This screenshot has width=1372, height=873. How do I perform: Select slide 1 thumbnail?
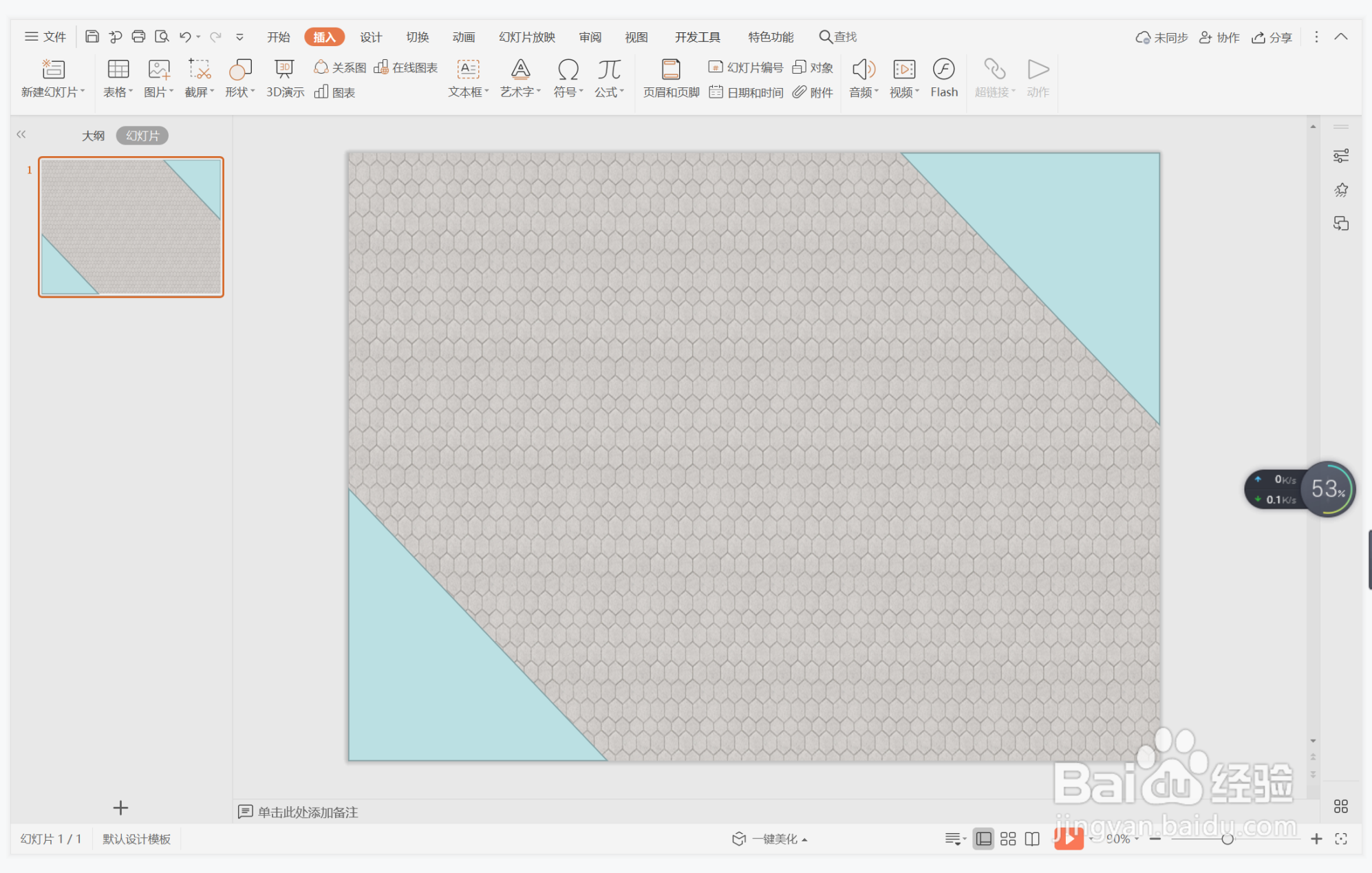pyautogui.click(x=131, y=227)
